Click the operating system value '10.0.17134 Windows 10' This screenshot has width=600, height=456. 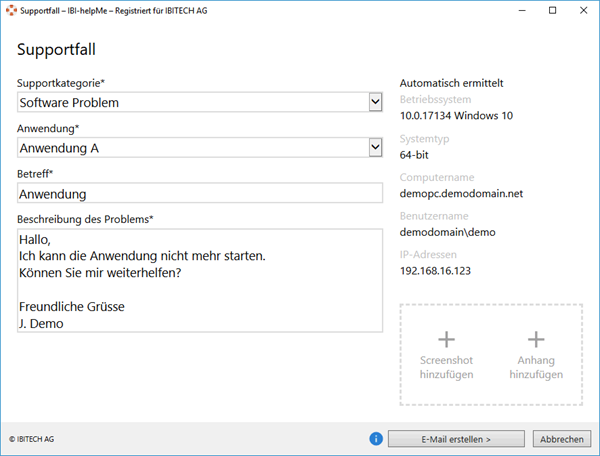pyautogui.click(x=455, y=116)
